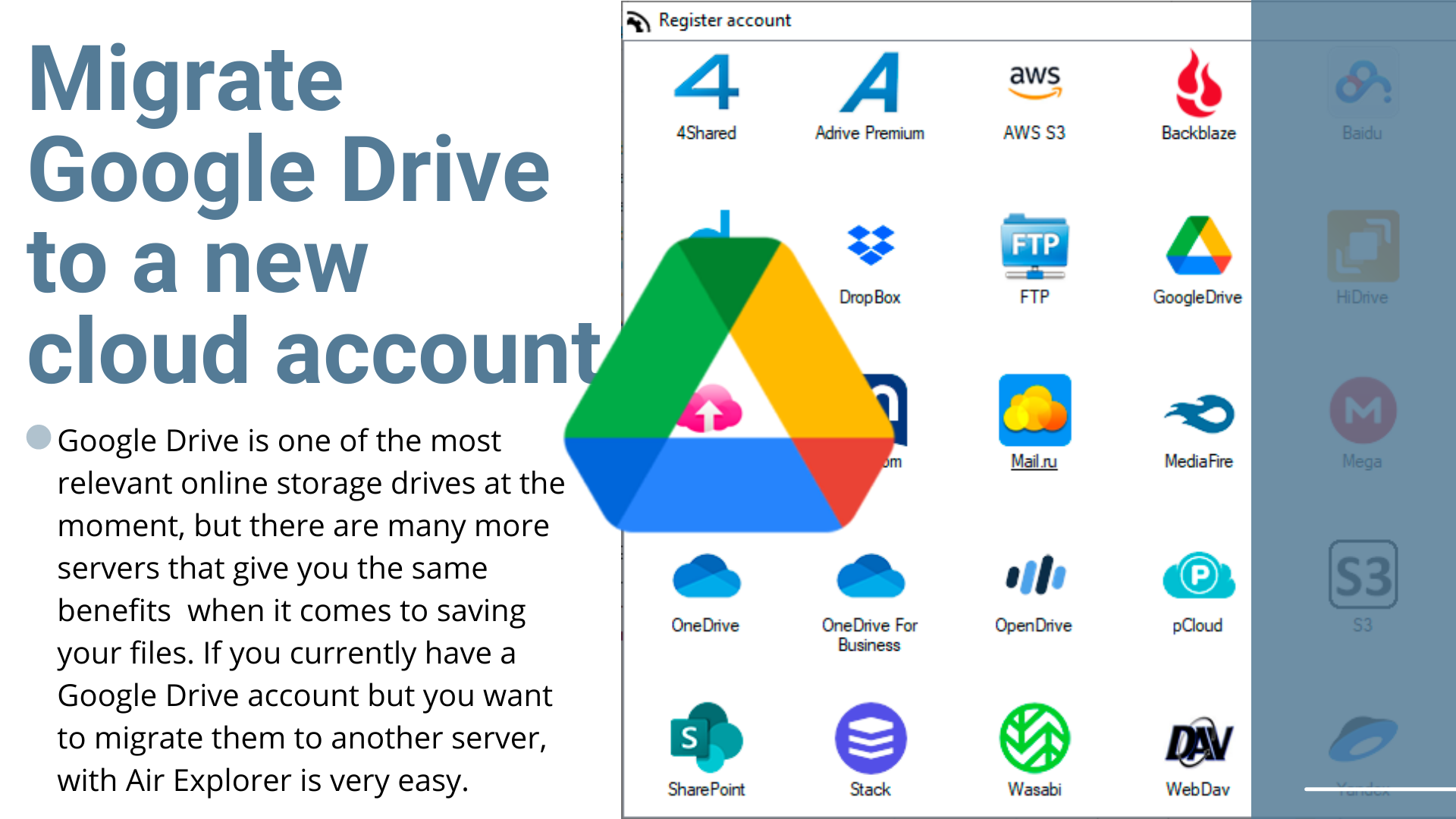The height and width of the screenshot is (819, 1456).
Task: Pick the Mega icon
Action: click(x=1363, y=410)
